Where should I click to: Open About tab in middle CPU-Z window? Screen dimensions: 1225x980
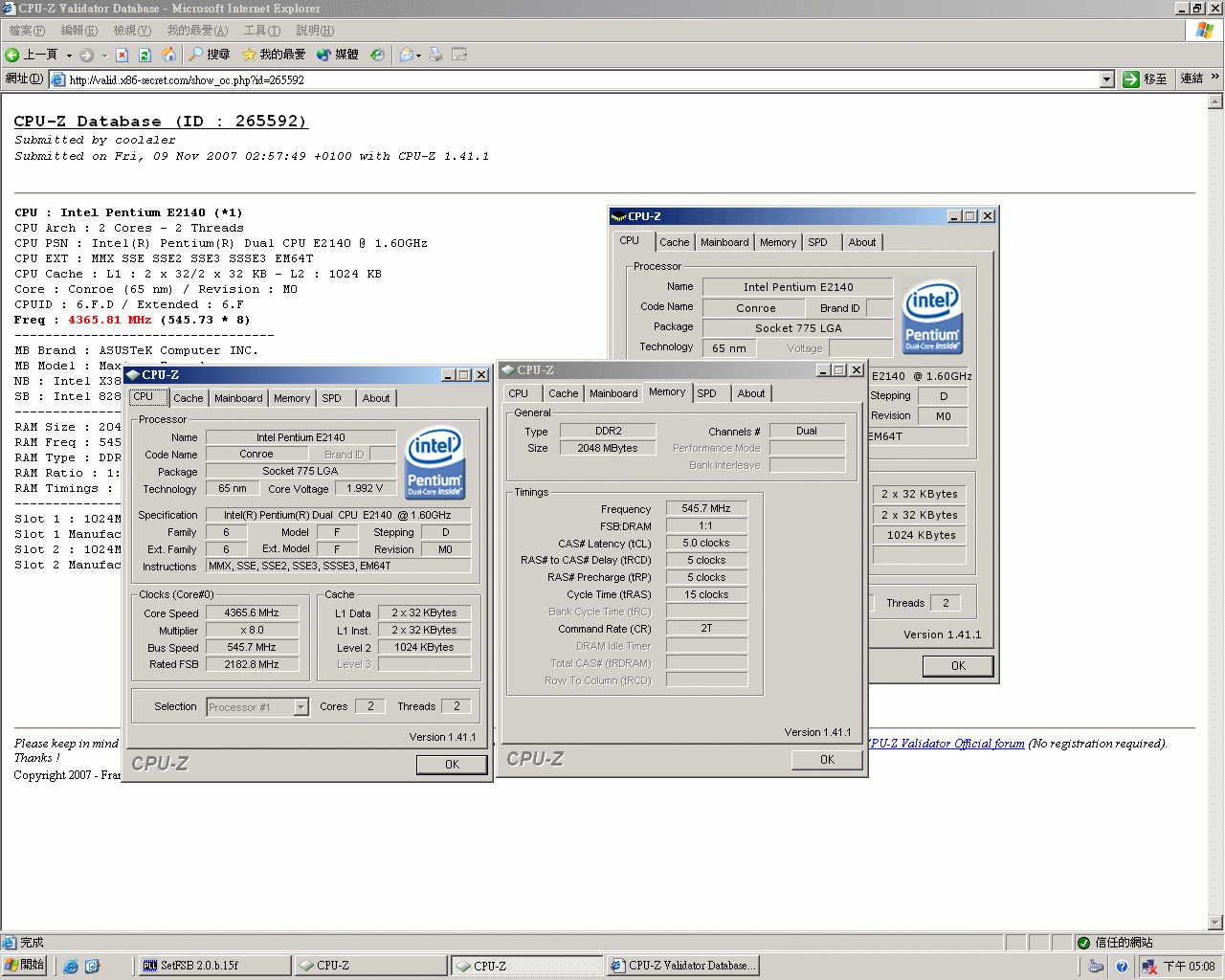[751, 393]
